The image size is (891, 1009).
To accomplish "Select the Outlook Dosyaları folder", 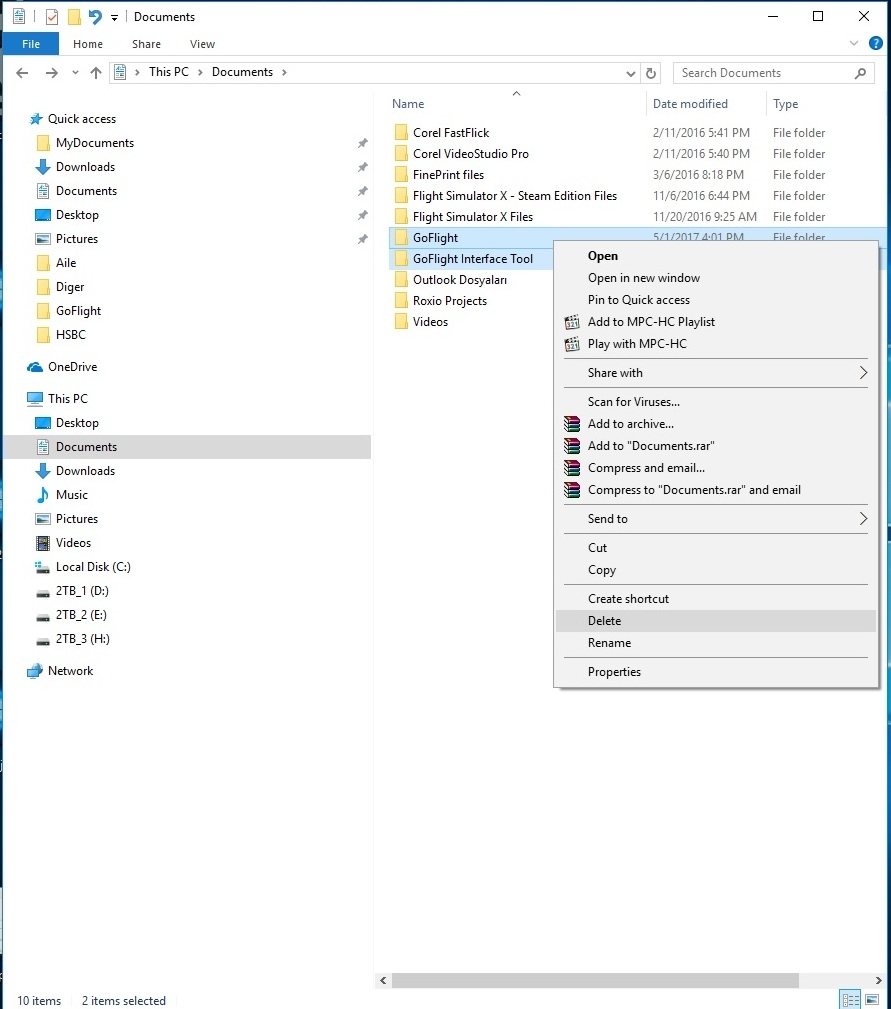I will click(460, 280).
